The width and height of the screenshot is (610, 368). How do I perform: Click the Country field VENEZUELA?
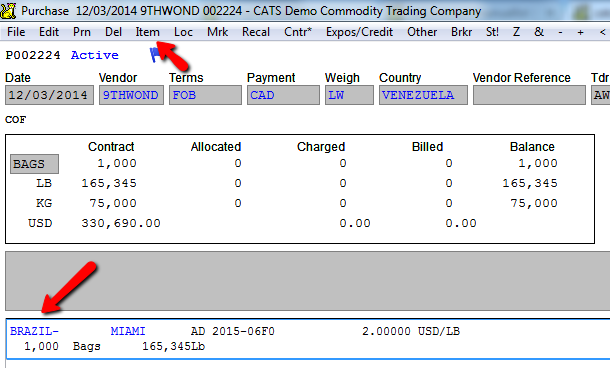pos(423,95)
